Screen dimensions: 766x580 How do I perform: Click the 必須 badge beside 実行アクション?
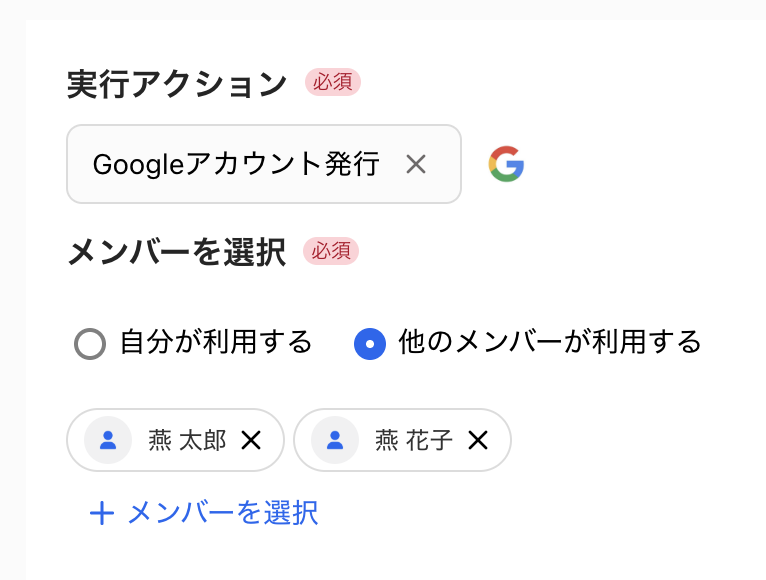pos(332,82)
